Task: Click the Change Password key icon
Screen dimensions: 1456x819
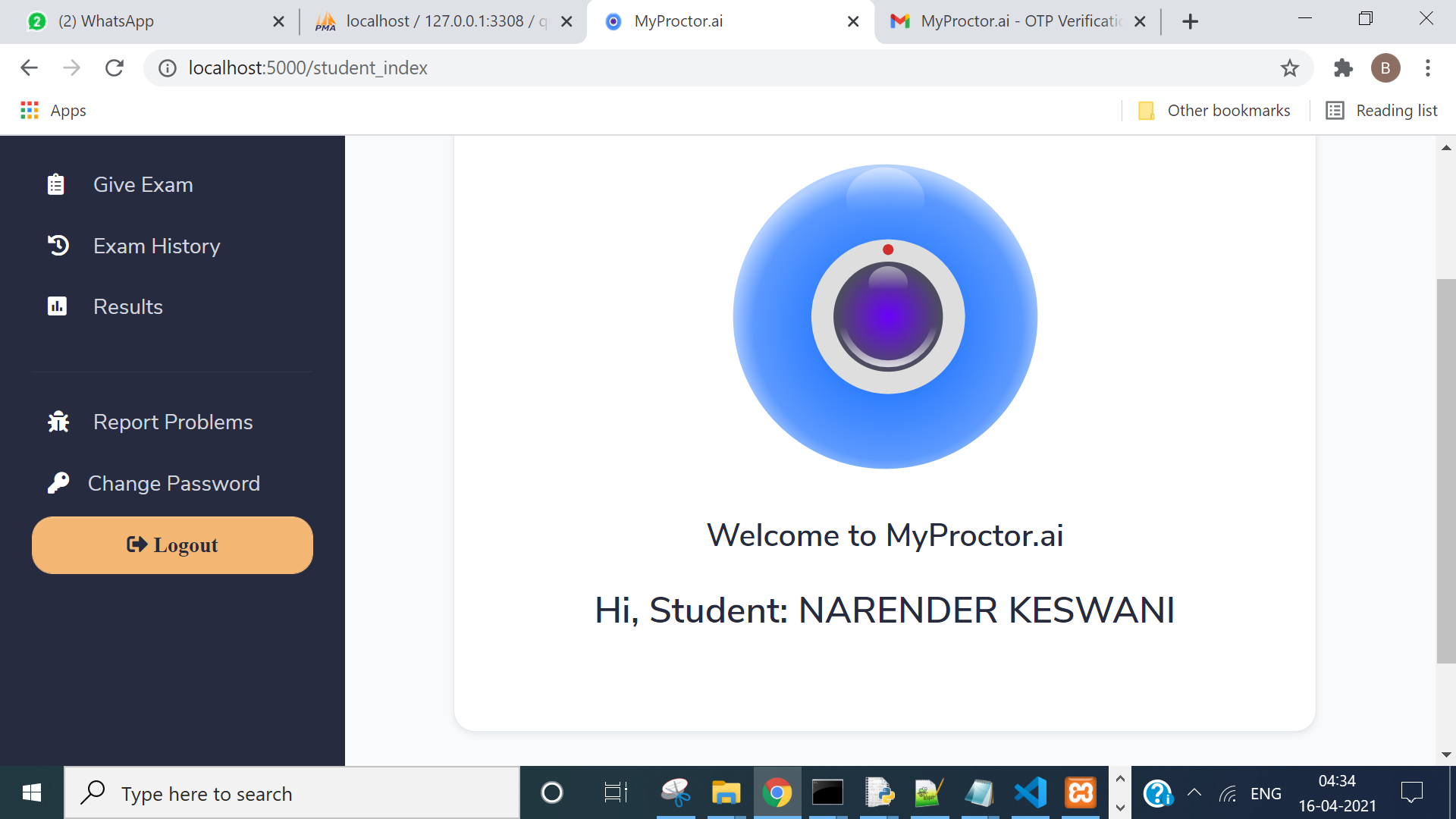Action: tap(58, 483)
